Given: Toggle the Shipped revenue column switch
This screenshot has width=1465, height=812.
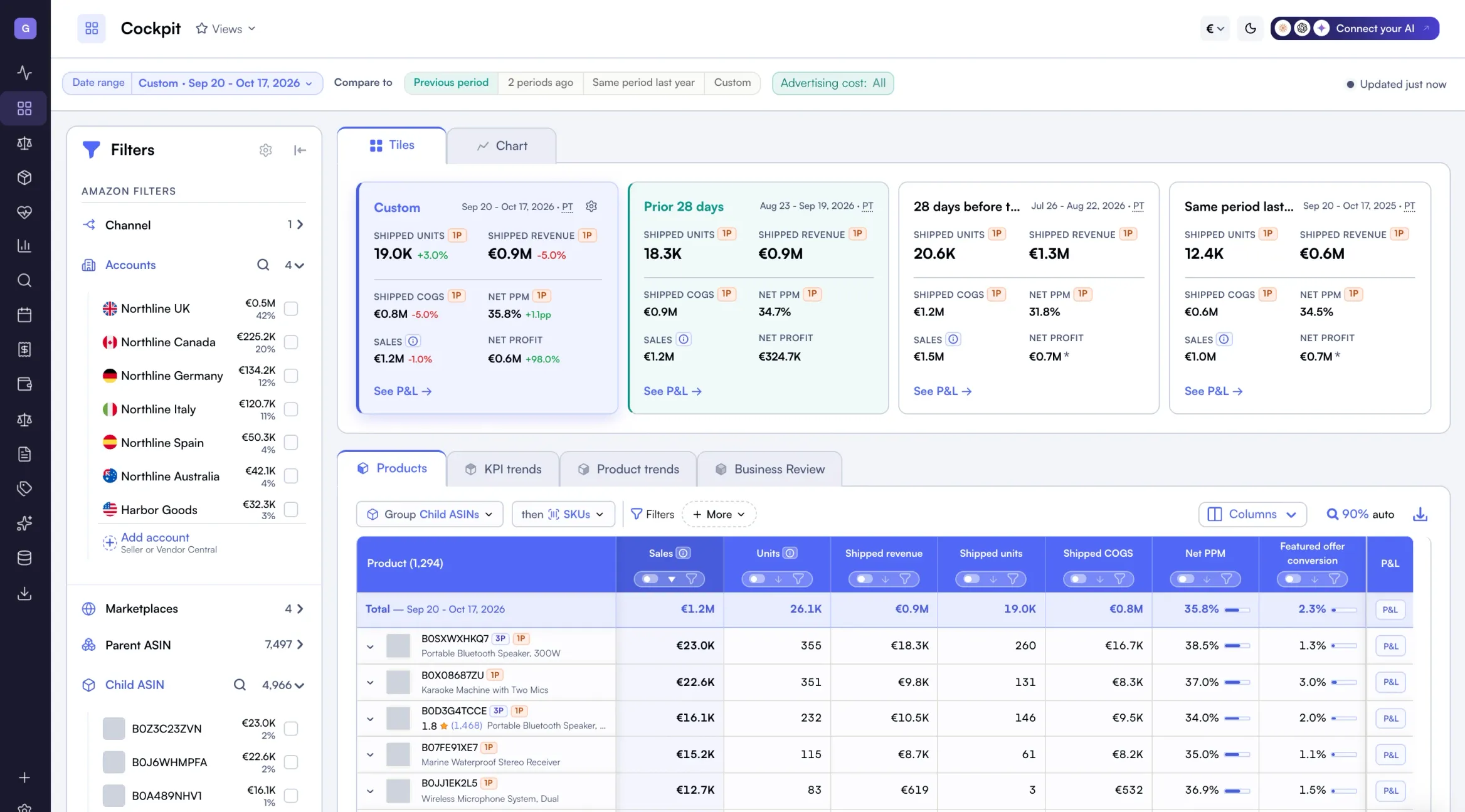Looking at the screenshot, I should tap(864, 579).
